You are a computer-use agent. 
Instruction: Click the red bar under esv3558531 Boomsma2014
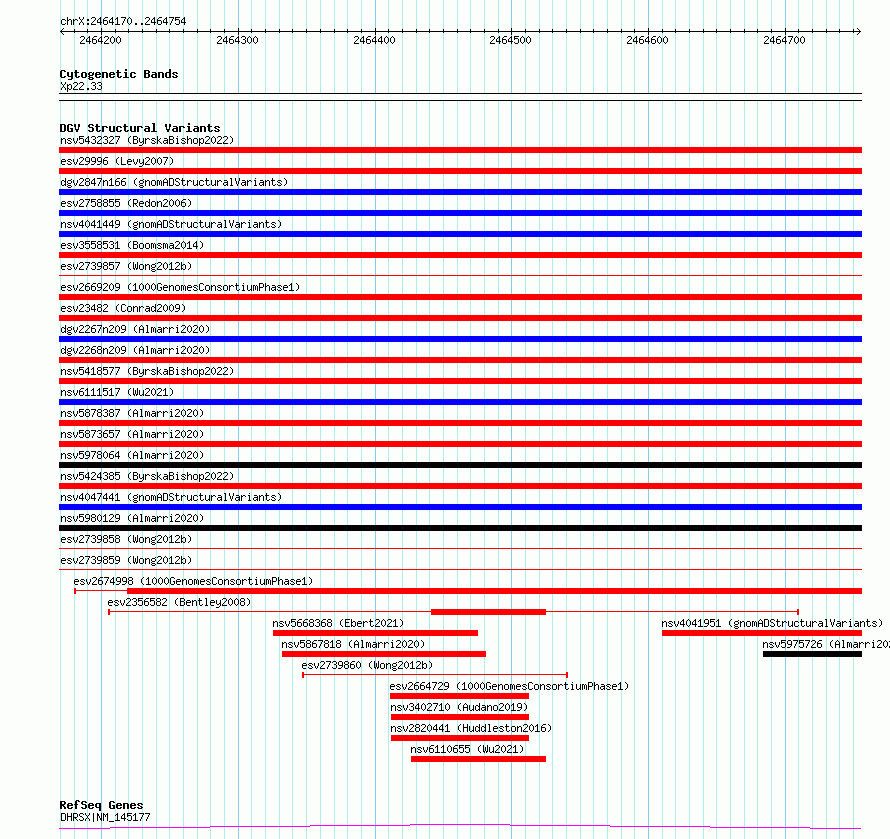pos(460,255)
